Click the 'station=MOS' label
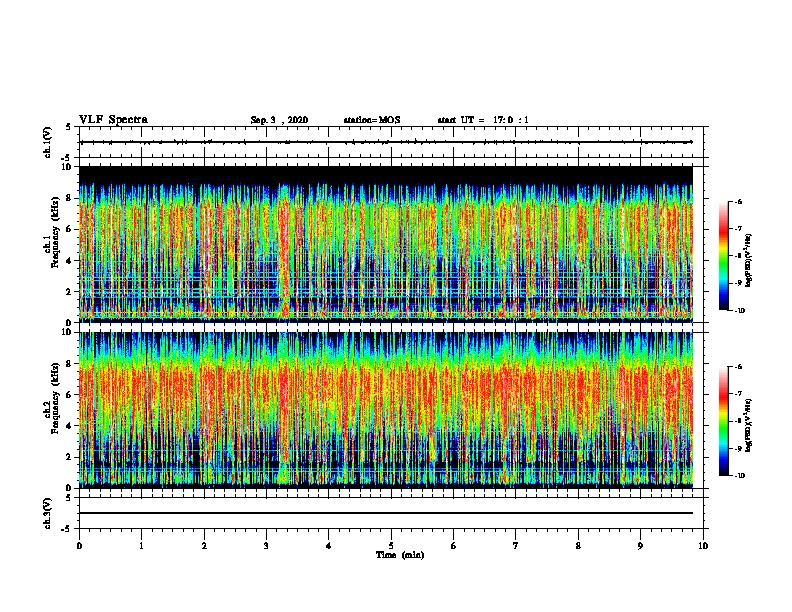 pyautogui.click(x=372, y=120)
